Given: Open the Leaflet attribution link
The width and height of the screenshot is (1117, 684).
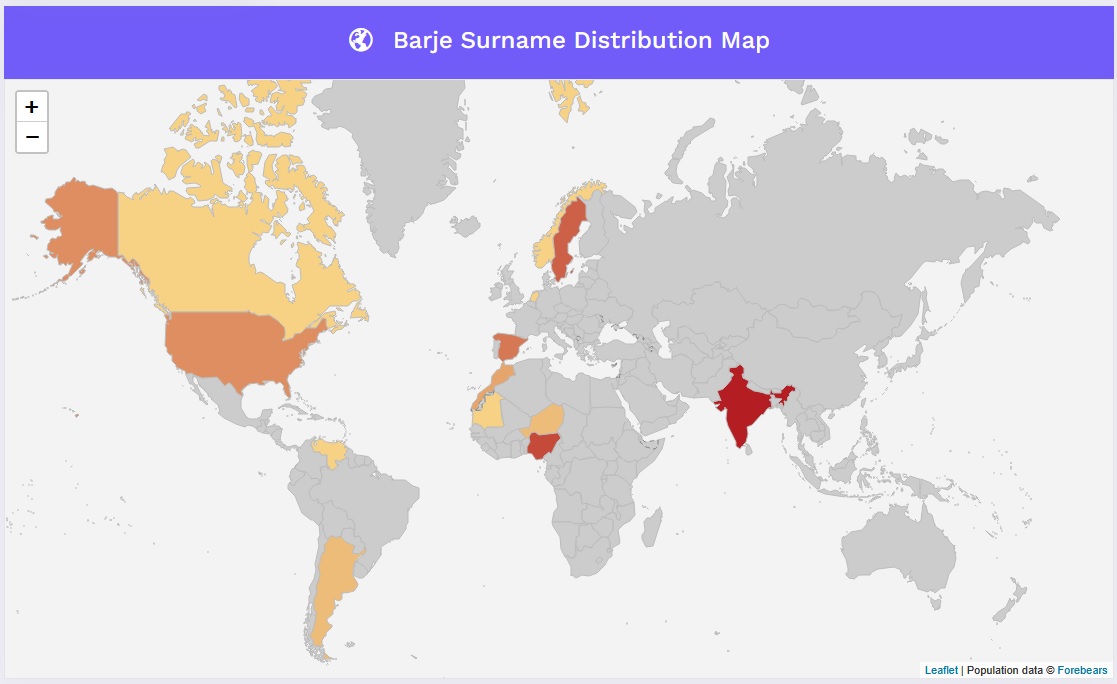Looking at the screenshot, I should [940, 670].
